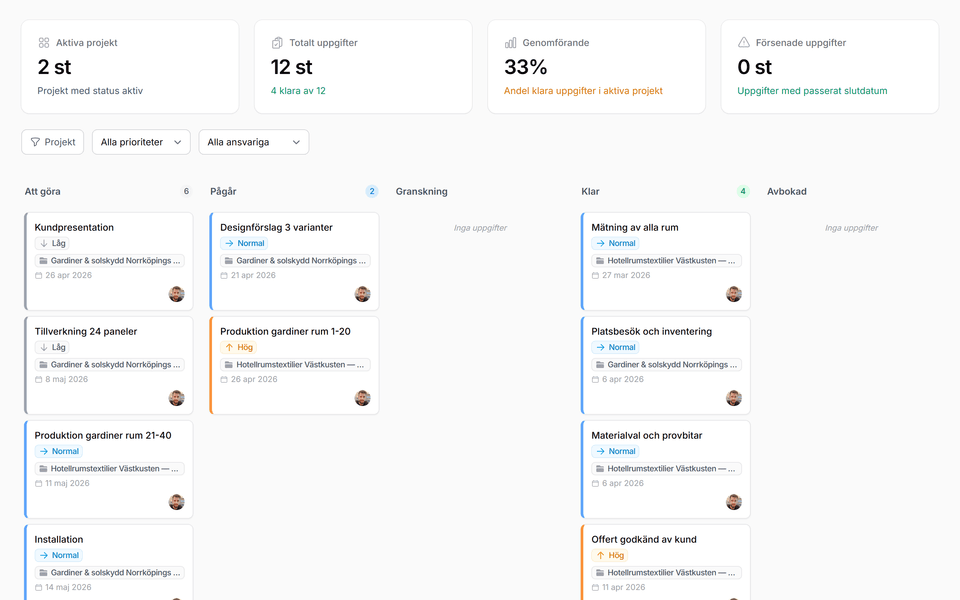
Task: Click the Hög up-arrow icon on Produktion gardiner rum 1-20
Action: 228,347
